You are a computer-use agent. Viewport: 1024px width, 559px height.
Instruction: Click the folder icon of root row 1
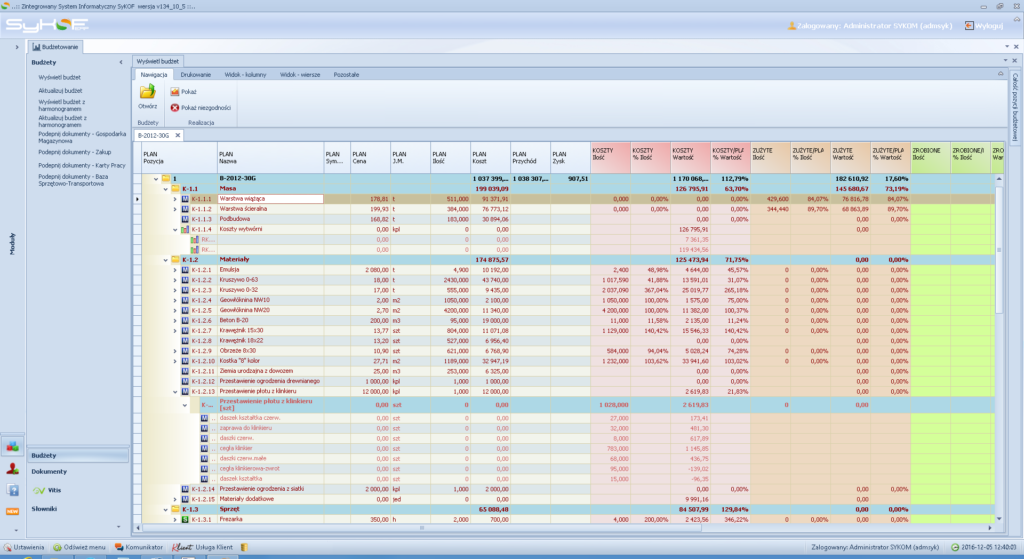coord(166,178)
